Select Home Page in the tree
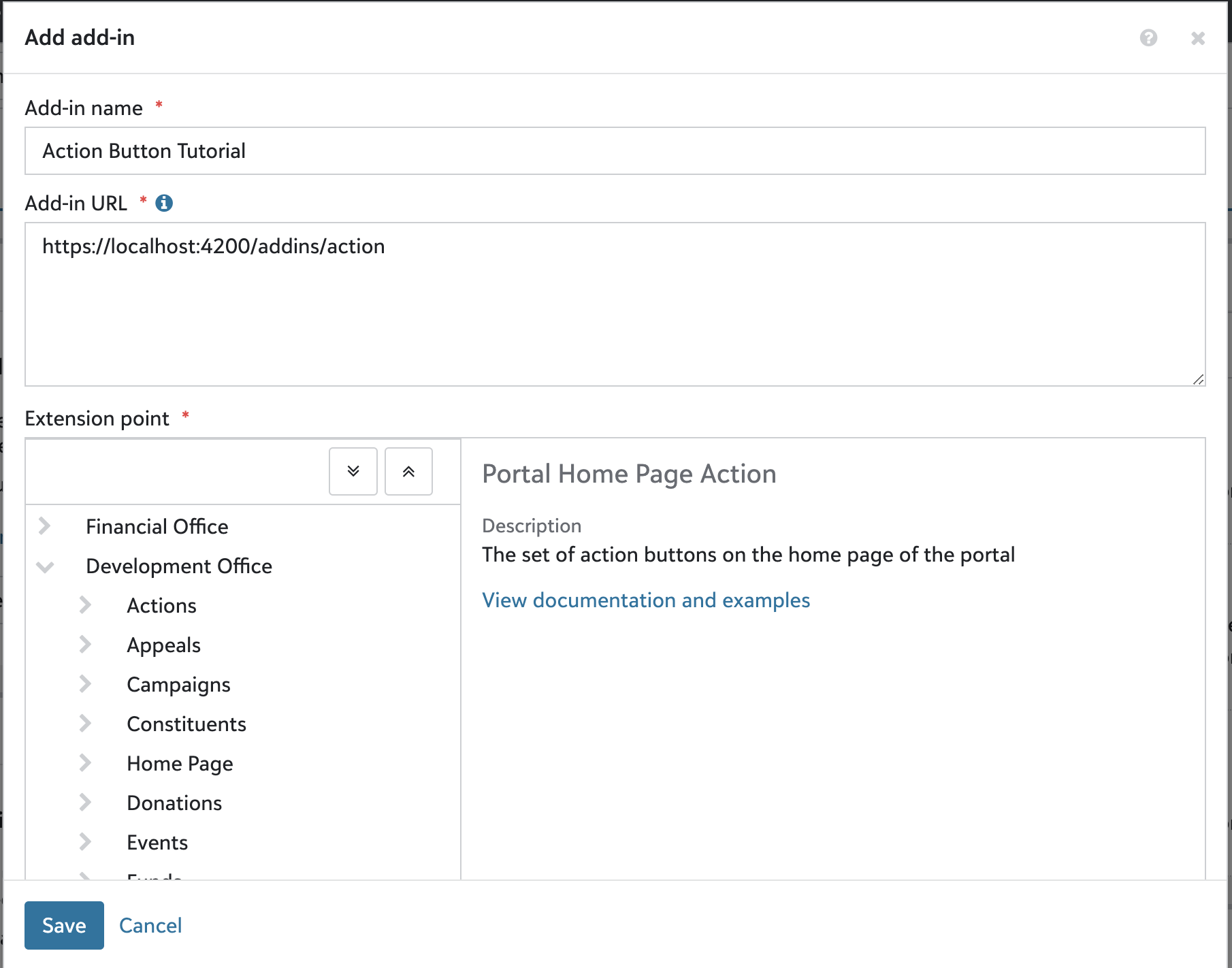The width and height of the screenshot is (1232, 968). [180, 763]
